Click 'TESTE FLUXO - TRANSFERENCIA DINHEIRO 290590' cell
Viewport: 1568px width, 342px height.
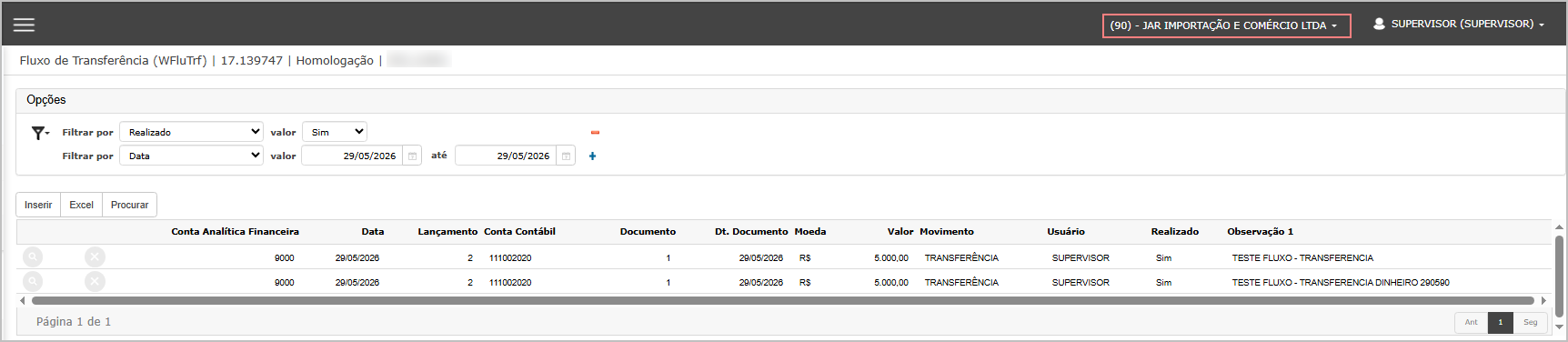[x=1341, y=282]
